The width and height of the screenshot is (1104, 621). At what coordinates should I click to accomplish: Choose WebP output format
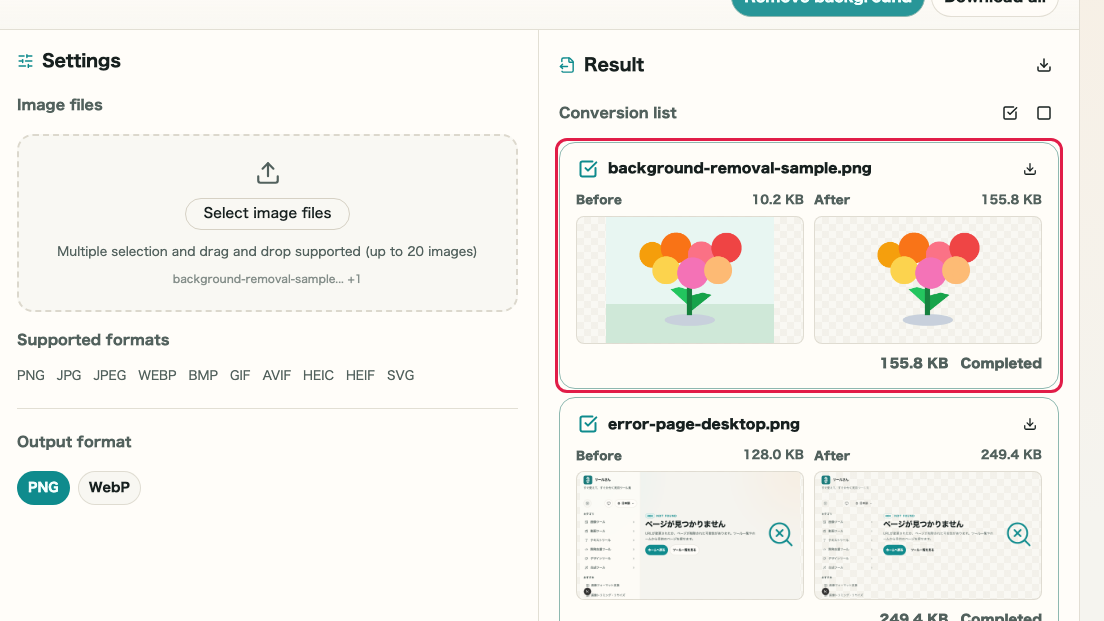click(x=109, y=487)
